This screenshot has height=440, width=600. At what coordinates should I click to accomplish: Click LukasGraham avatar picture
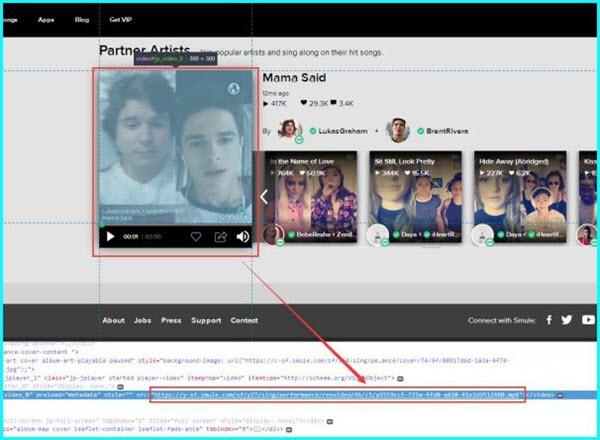(x=290, y=130)
